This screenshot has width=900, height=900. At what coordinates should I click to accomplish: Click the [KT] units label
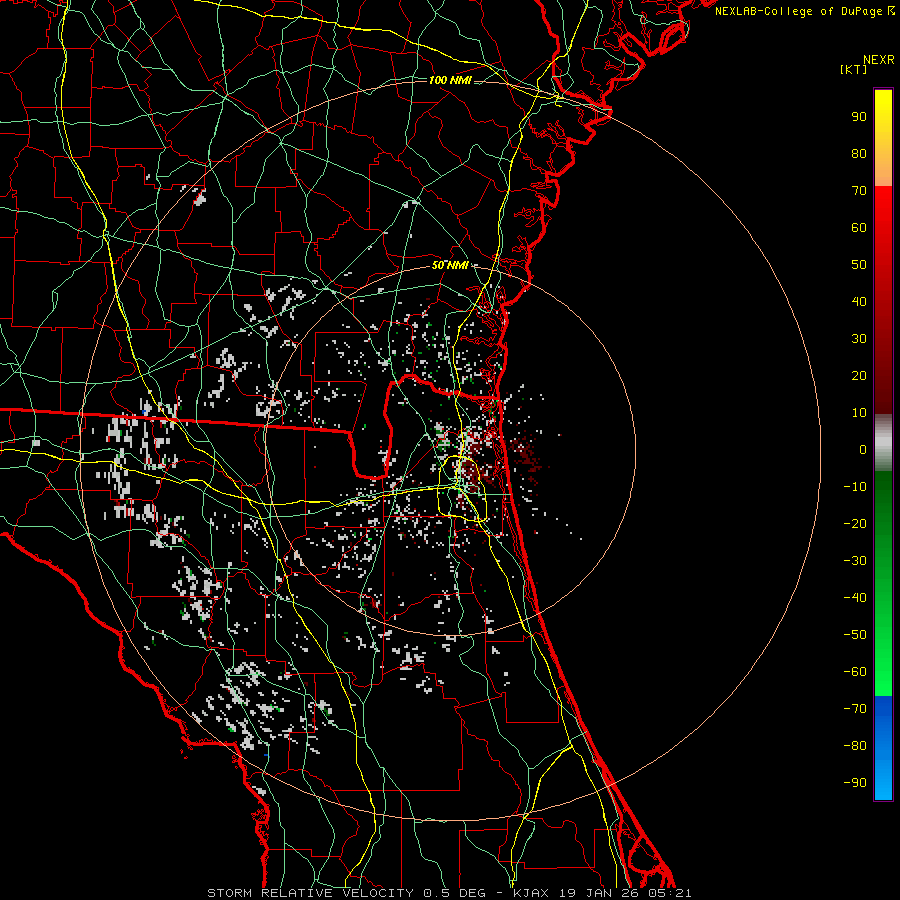[x=853, y=69]
